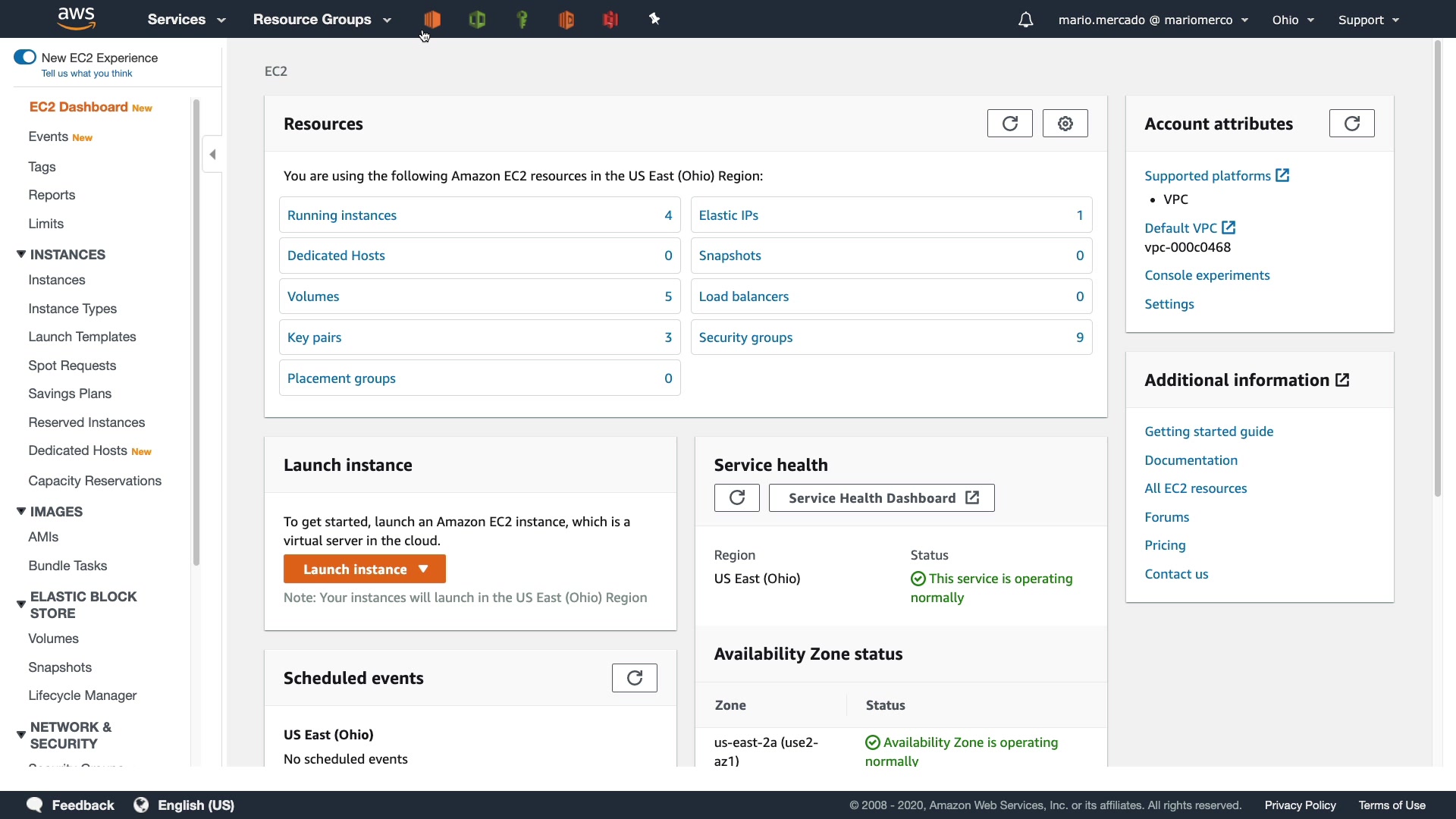Open Resources panel settings gear
This screenshot has height=819, width=1456.
point(1065,124)
